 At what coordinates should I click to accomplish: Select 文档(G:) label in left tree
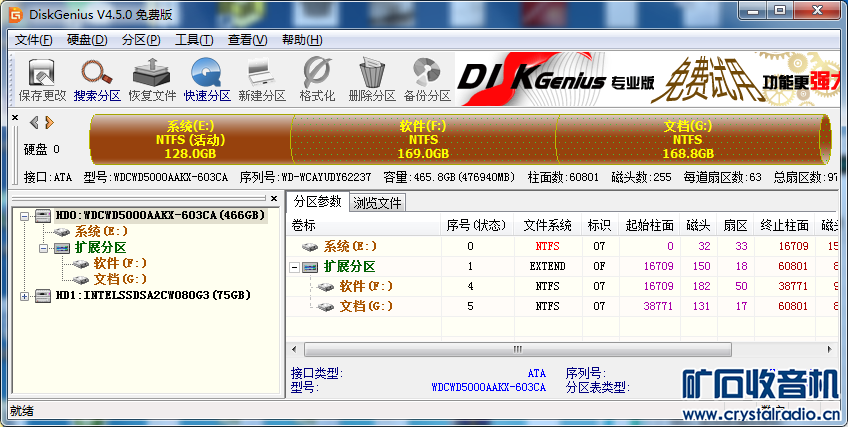coord(120,279)
